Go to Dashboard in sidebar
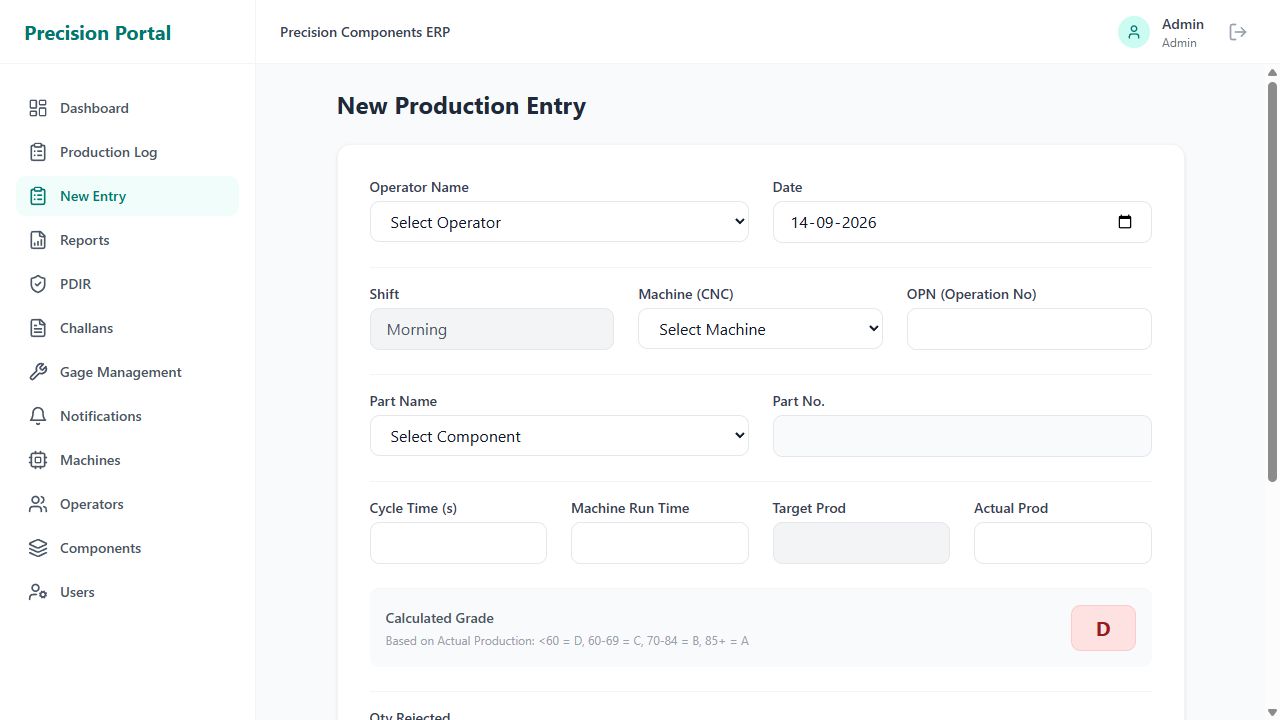This screenshot has height=720, width=1280. pos(128,108)
